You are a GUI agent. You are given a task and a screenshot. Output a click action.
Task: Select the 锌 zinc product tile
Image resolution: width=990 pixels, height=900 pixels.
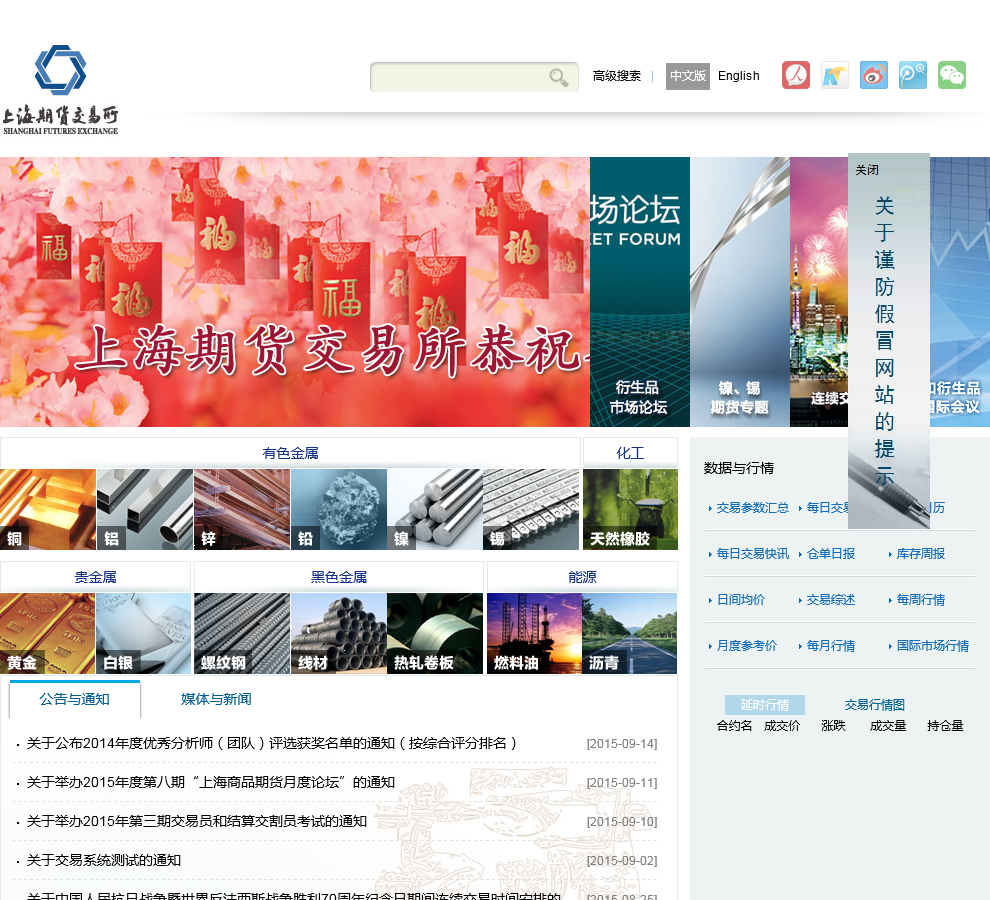point(242,509)
